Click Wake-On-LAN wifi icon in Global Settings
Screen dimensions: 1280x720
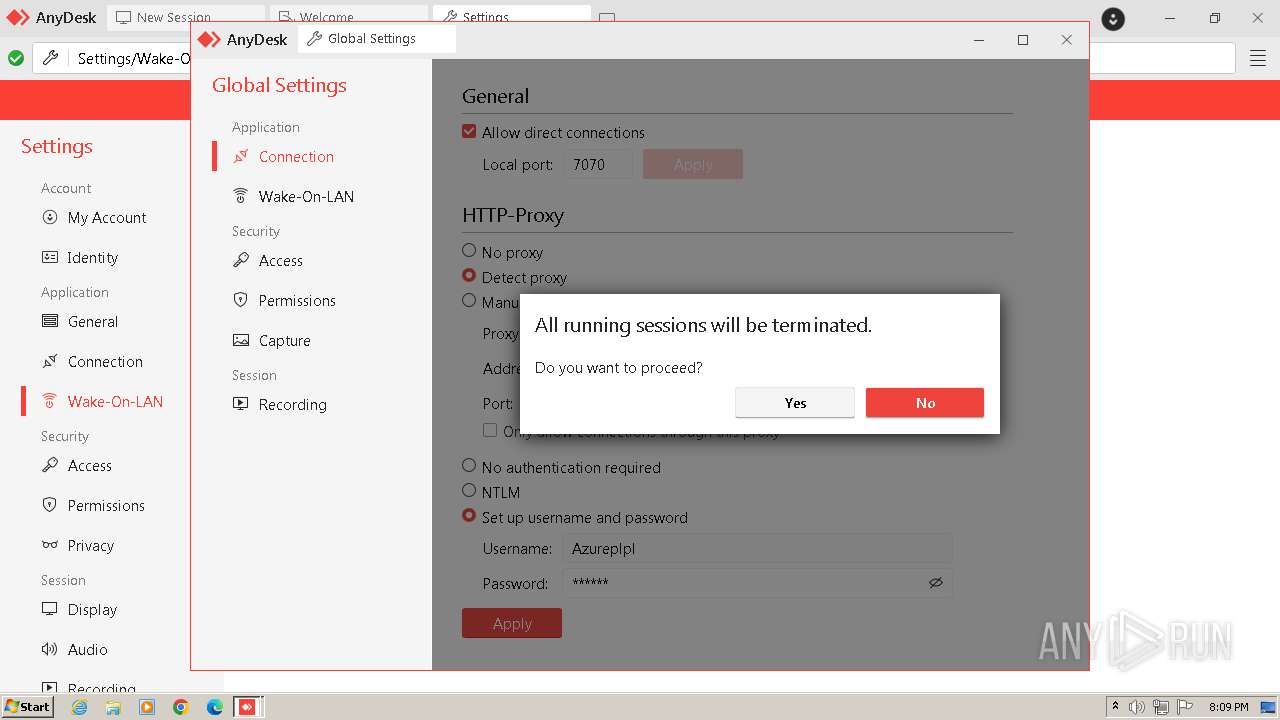241,196
